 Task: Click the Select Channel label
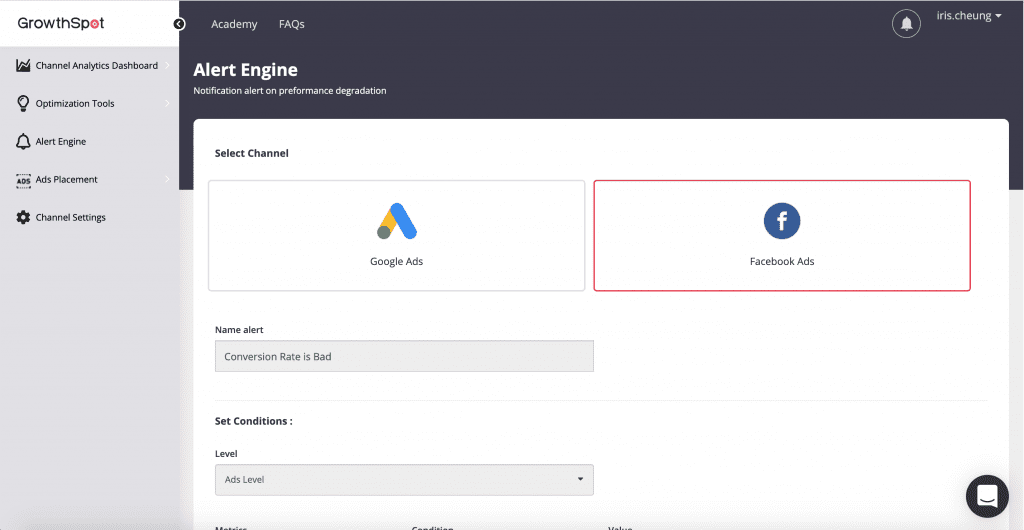[251, 153]
